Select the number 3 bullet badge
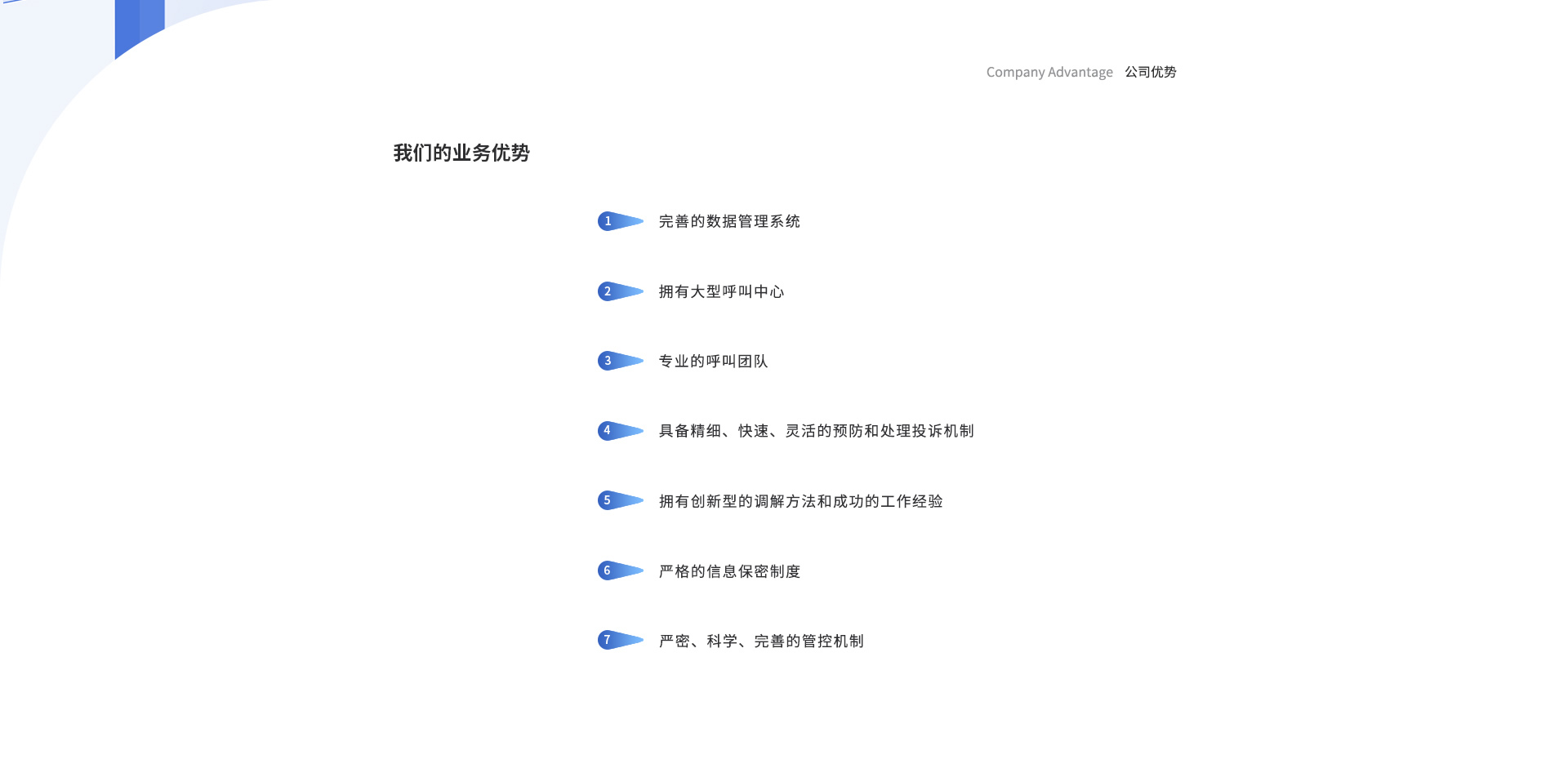The image size is (1568, 768). click(608, 361)
